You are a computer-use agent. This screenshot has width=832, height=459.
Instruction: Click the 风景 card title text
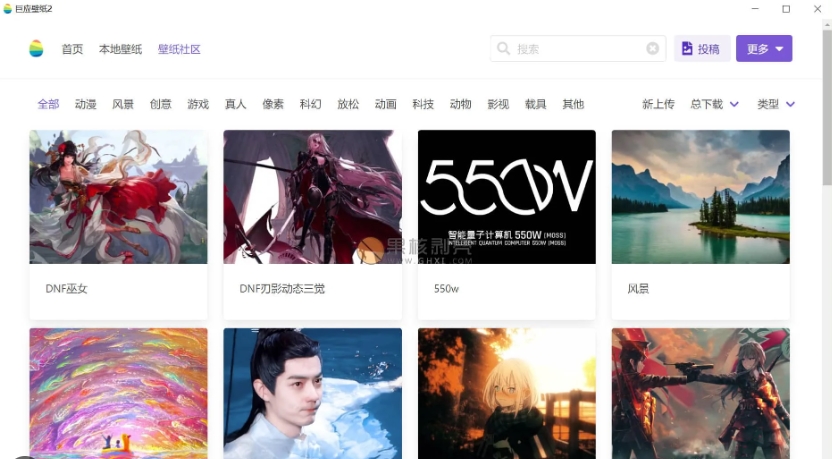click(638, 289)
